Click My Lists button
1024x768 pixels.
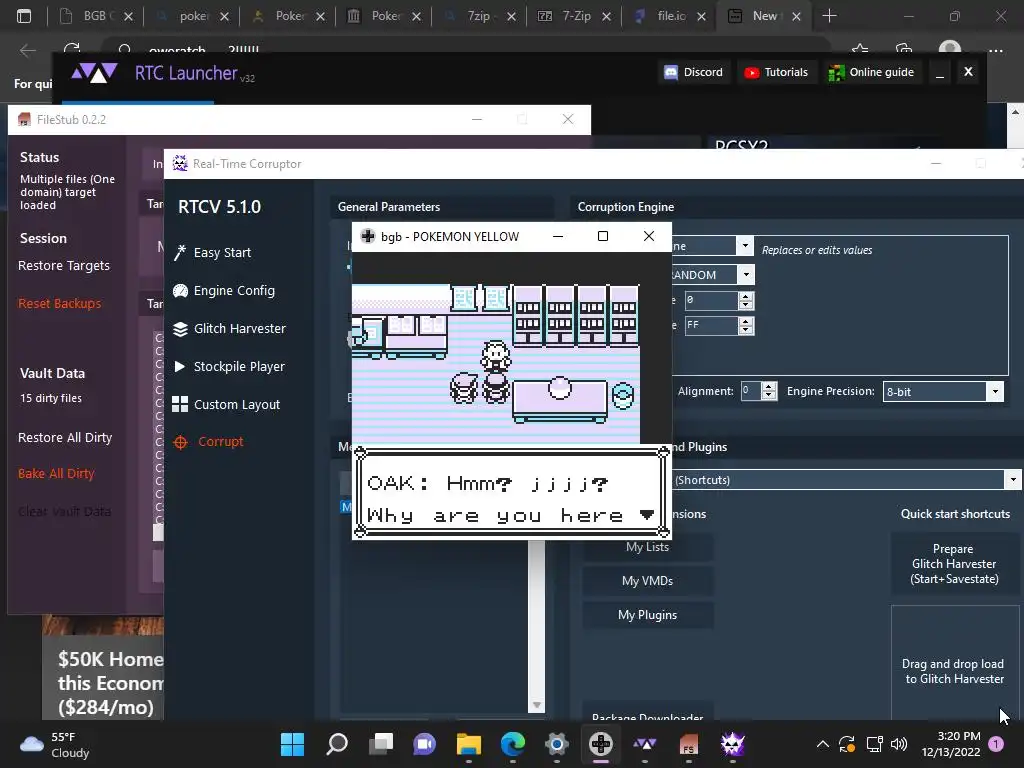click(x=647, y=547)
